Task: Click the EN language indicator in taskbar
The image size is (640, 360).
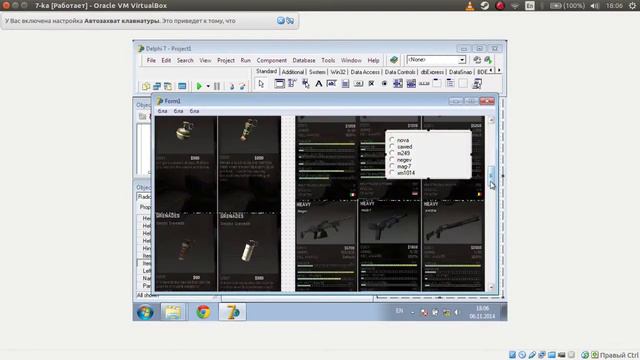Action: coord(399,311)
